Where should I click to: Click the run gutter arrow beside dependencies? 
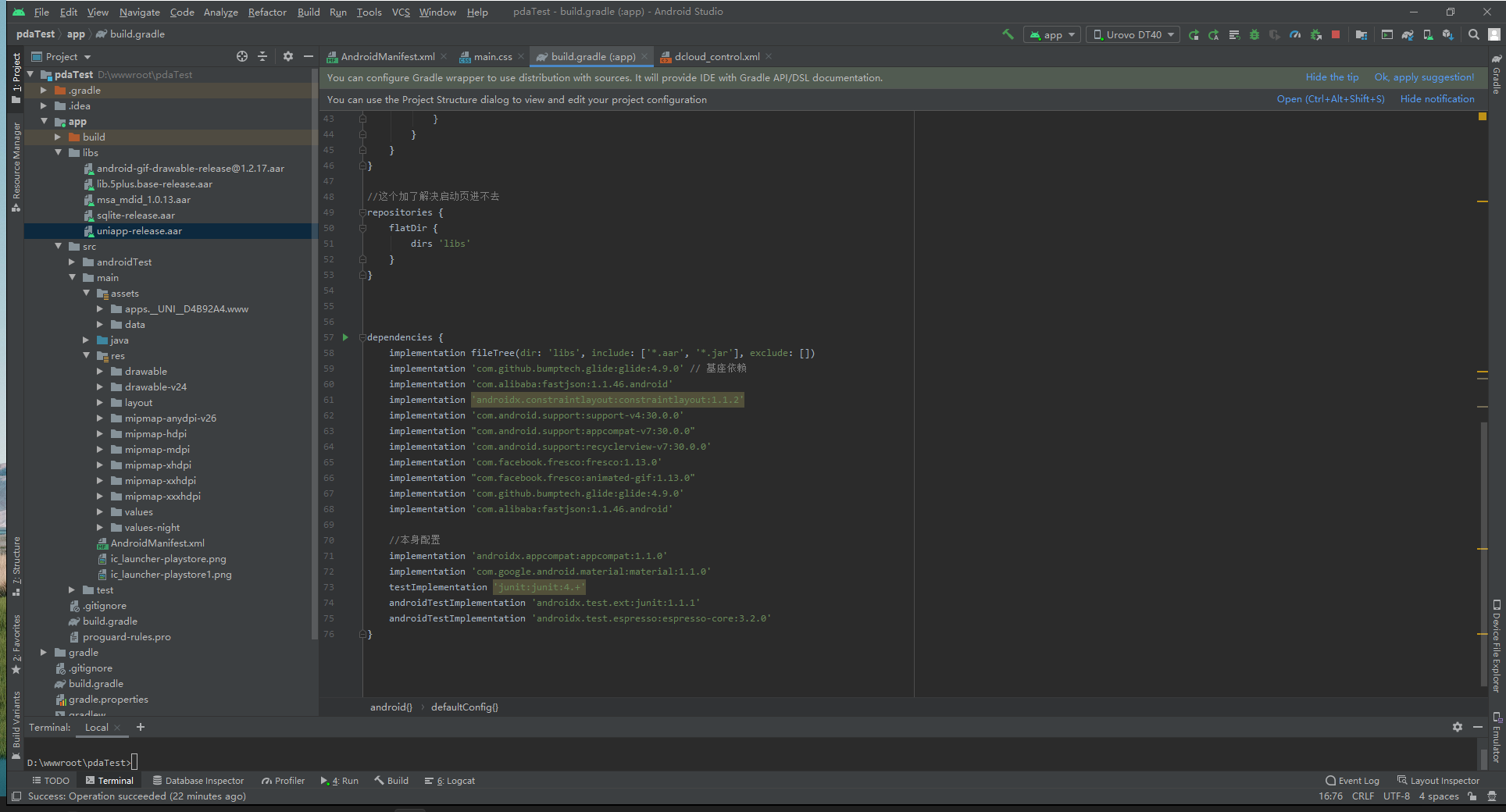[x=345, y=337]
